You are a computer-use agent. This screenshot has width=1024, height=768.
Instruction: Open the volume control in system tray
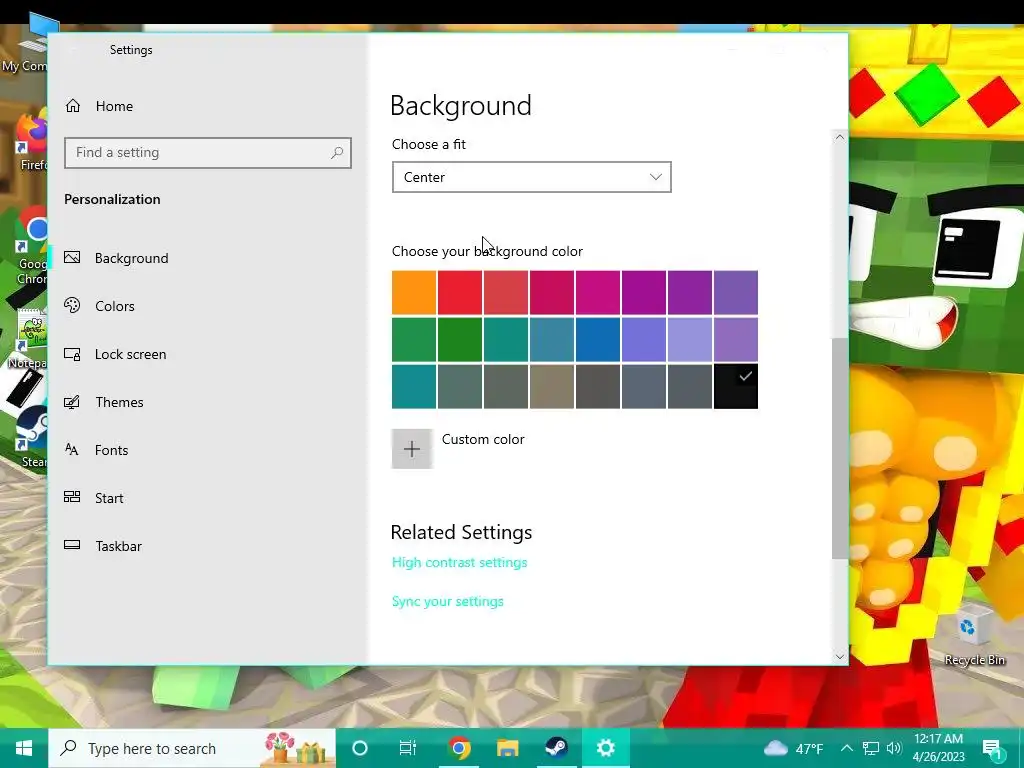click(894, 748)
